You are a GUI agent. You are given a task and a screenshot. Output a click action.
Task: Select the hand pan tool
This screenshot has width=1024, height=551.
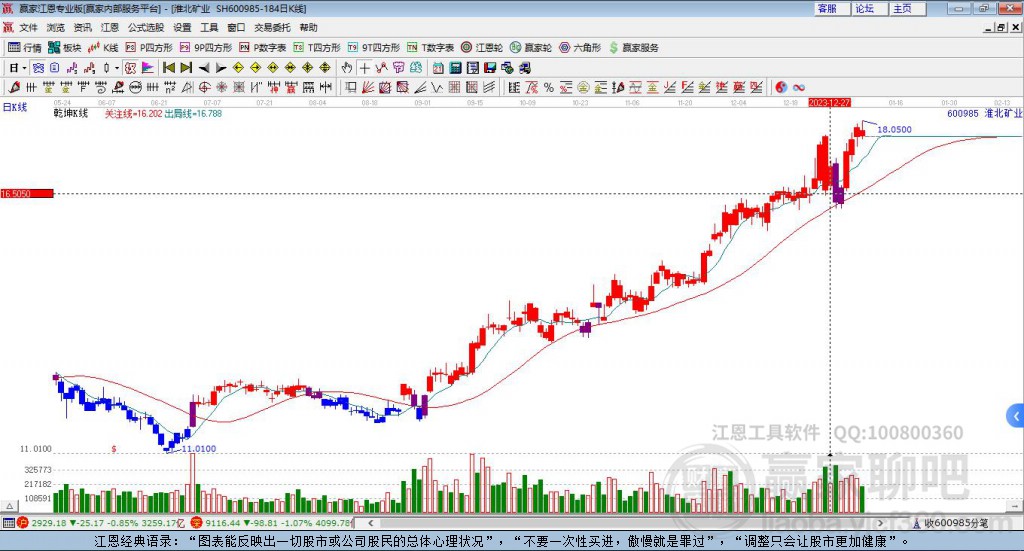pos(347,67)
